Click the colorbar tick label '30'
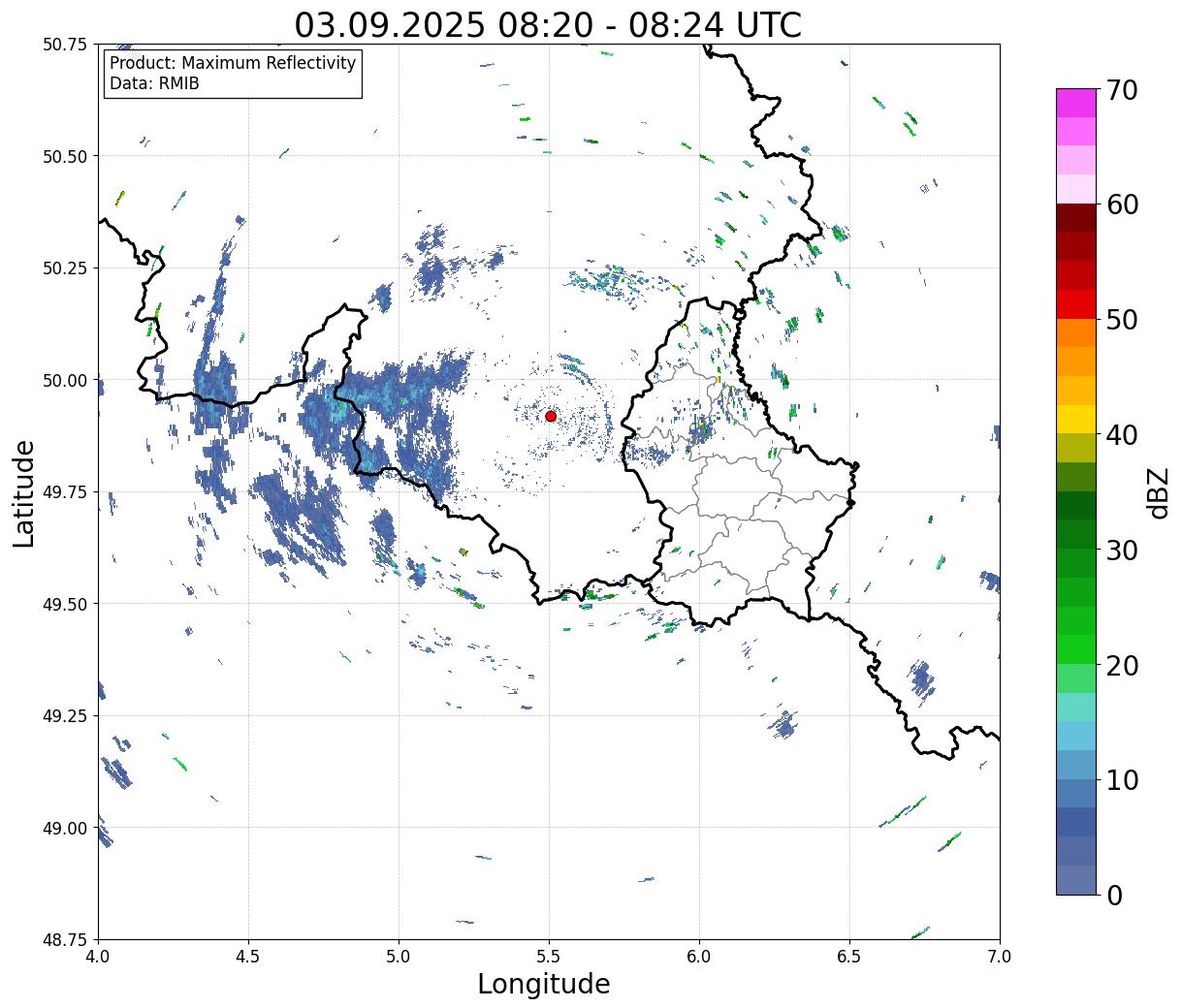 coord(1122,550)
